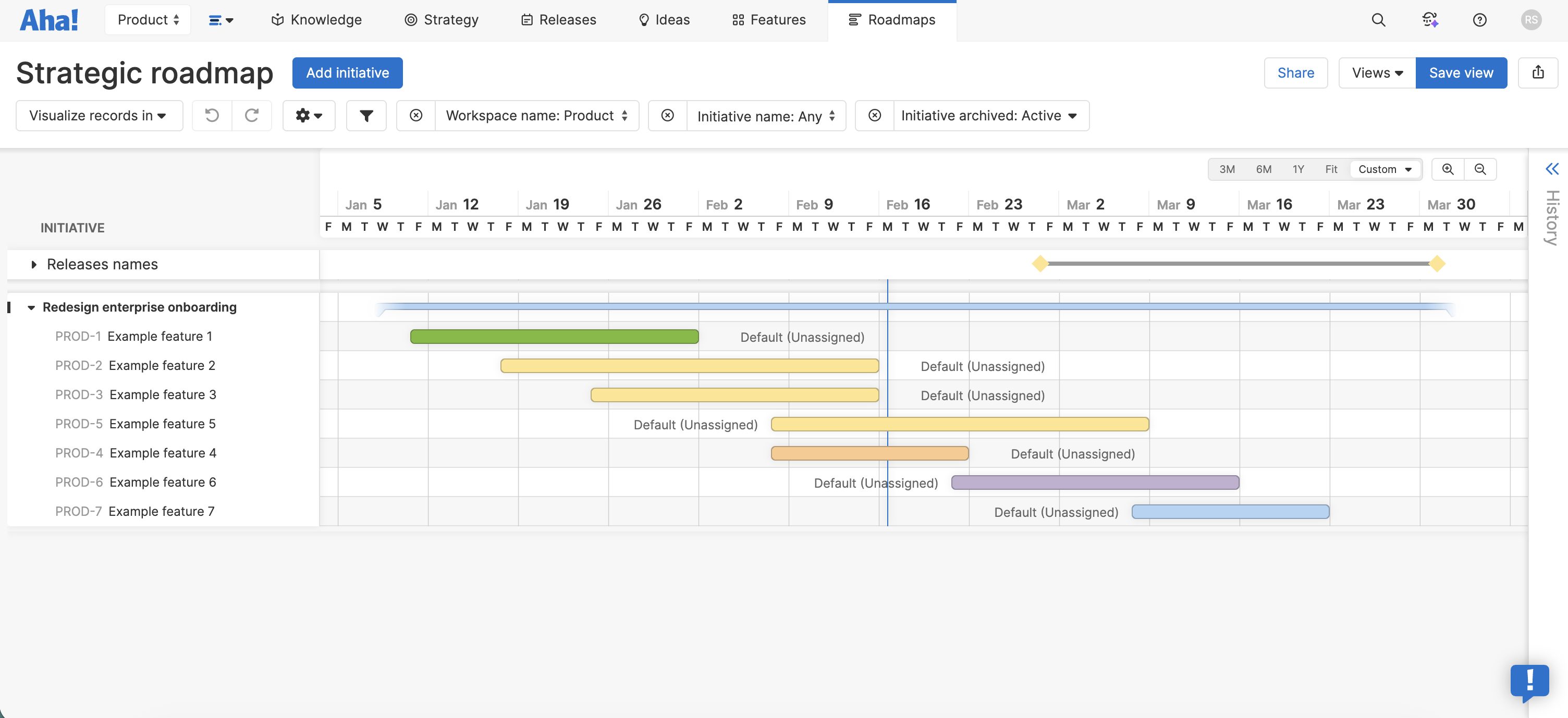Select the Fit timeframe option
1568x718 pixels.
point(1331,169)
